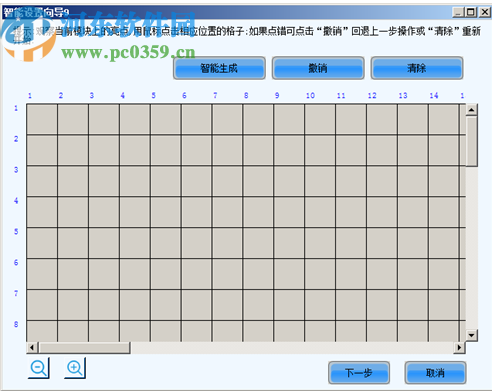Screen dimensions: 492x391
Task: Click the horizontal scrollbar thumb
Action: [84, 348]
